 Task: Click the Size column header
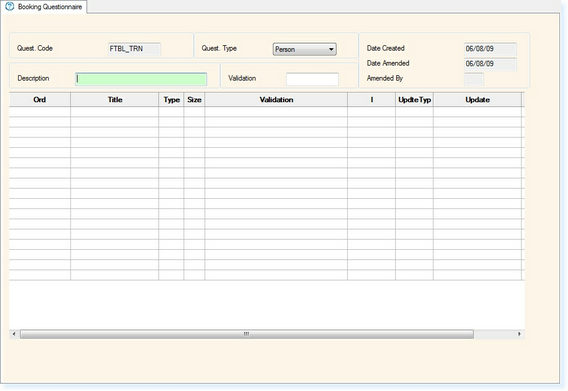coord(194,100)
